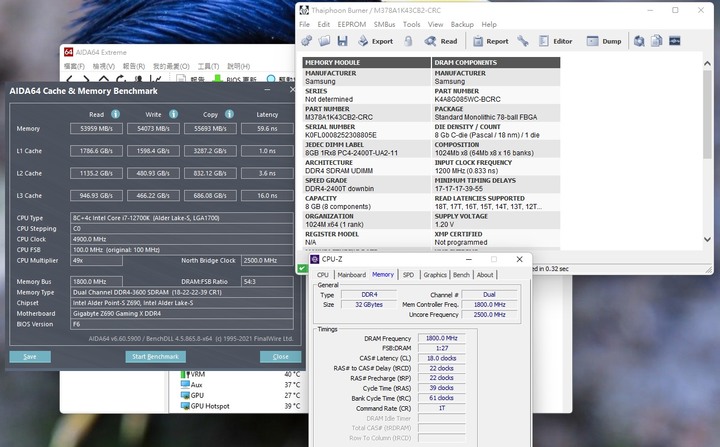This screenshot has height=447, width=720.
Task: Click the Thaiphoon Burner scrollbar down arrow
Action: tap(708, 239)
